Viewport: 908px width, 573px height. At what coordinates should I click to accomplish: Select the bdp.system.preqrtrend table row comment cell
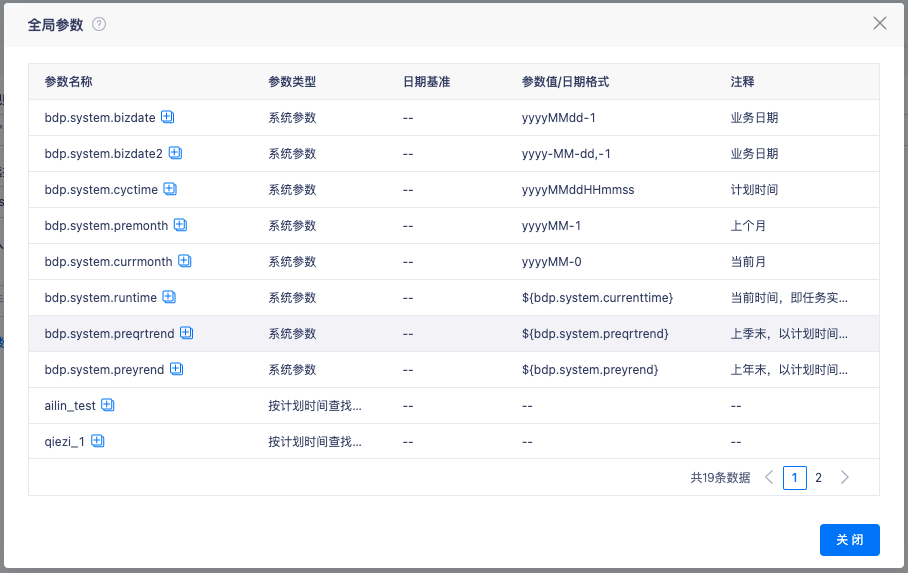tap(789, 333)
